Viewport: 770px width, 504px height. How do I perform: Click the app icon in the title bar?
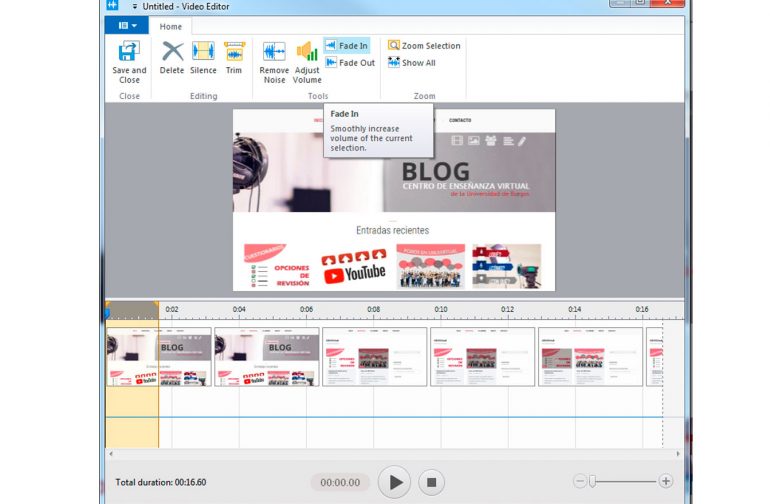(x=113, y=5)
